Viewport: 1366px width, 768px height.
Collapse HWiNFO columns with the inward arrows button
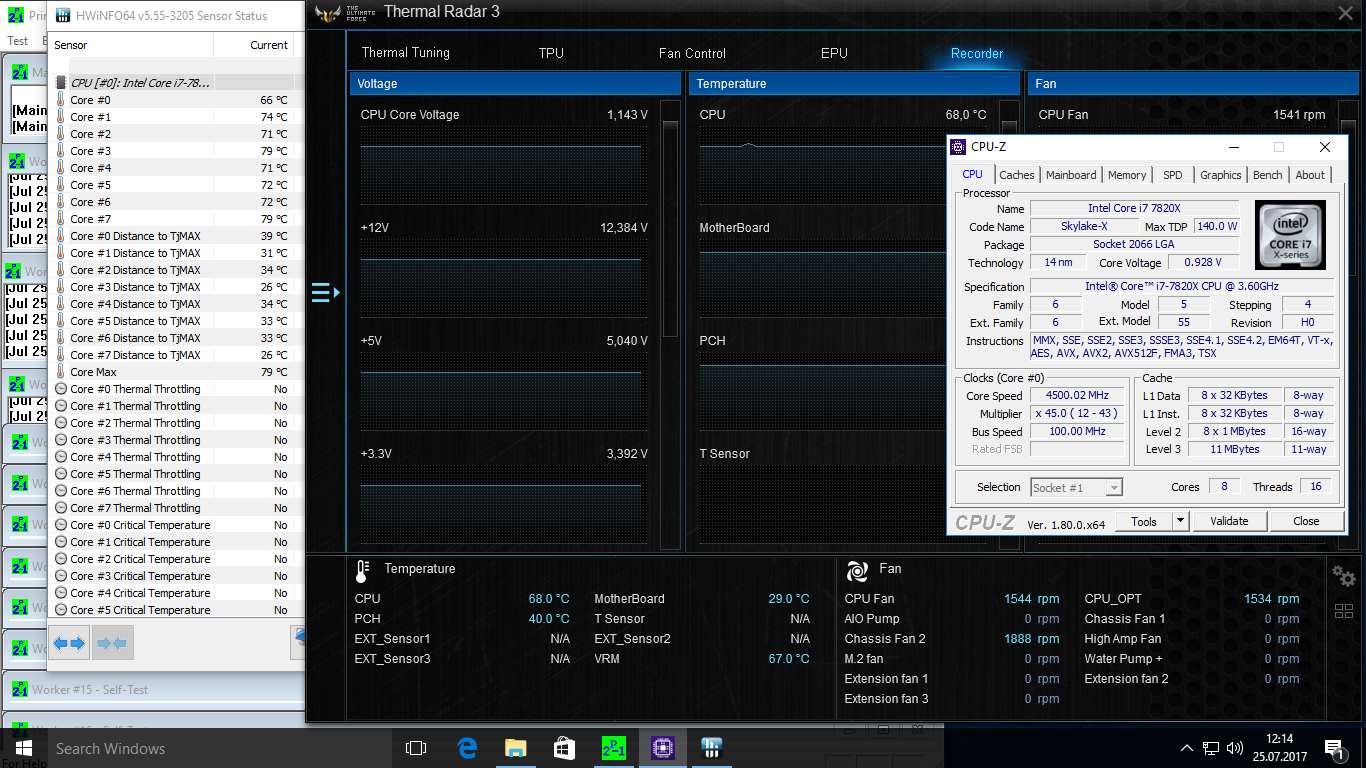point(111,643)
